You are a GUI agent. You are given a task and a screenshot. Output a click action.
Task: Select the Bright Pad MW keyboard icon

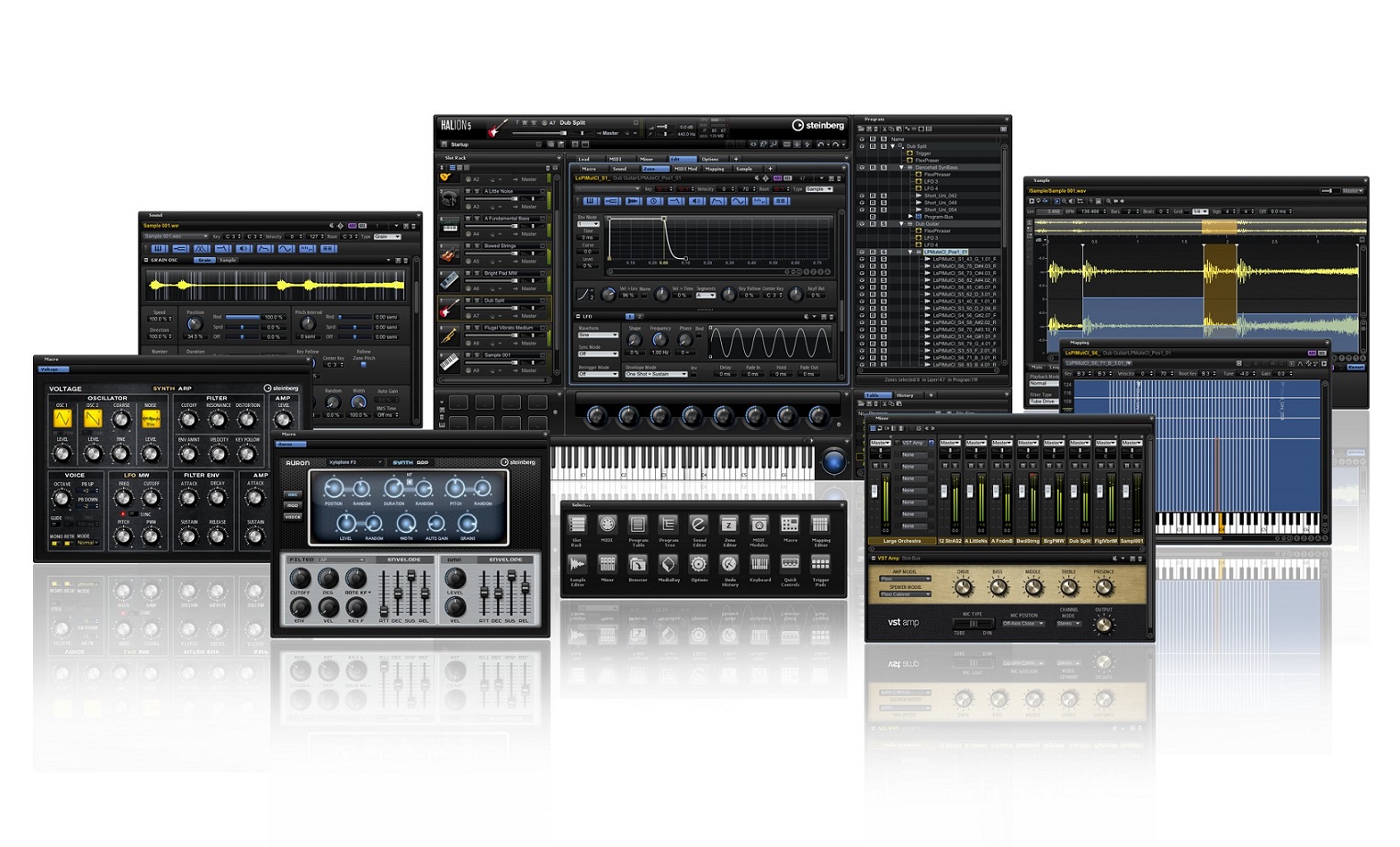[x=449, y=280]
